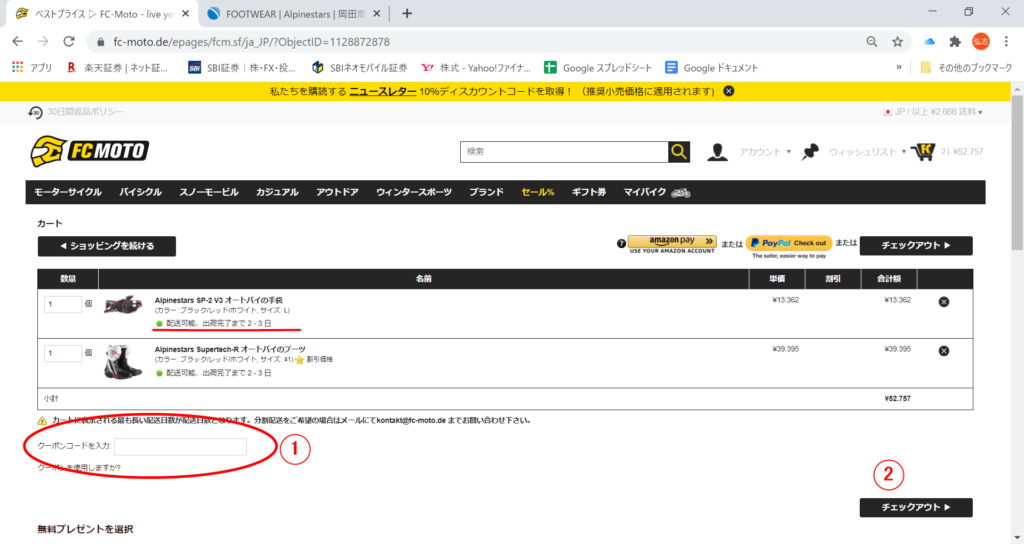Open the shopping cart icon

[x=923, y=152]
